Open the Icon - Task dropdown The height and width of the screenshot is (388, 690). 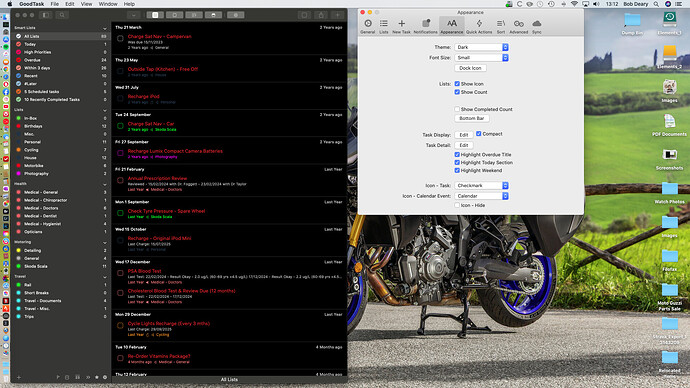tap(481, 186)
